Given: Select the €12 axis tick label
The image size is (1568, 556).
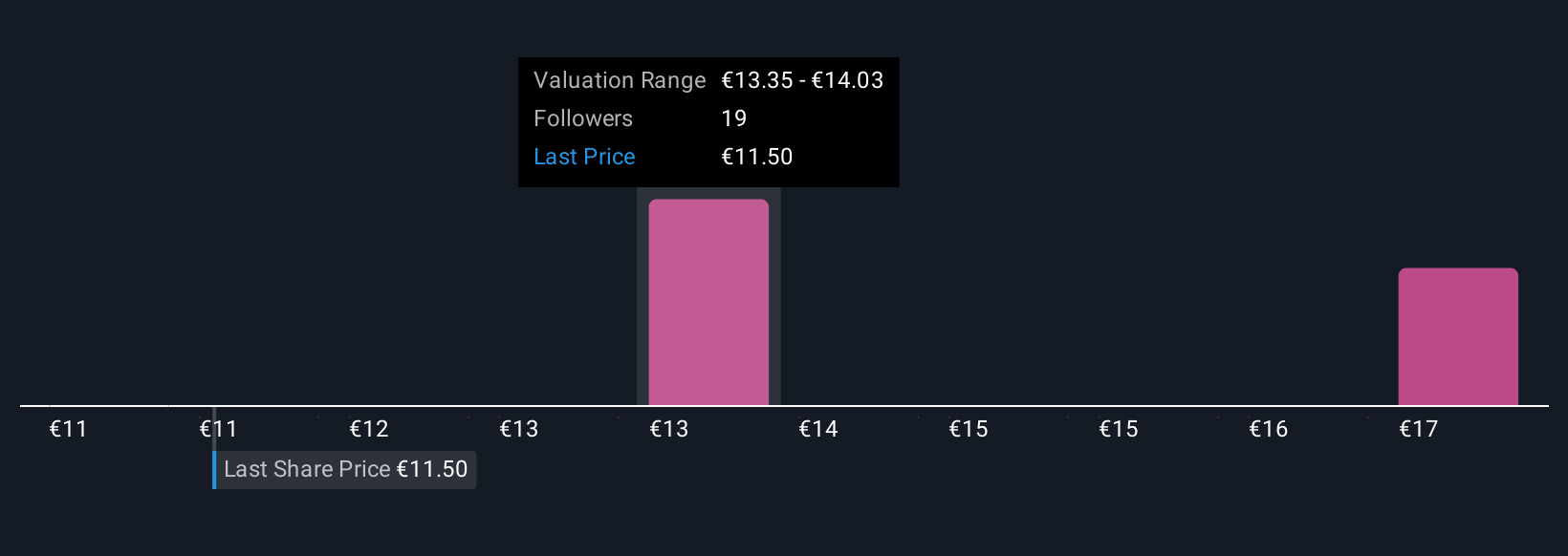Looking at the screenshot, I should point(369,429).
